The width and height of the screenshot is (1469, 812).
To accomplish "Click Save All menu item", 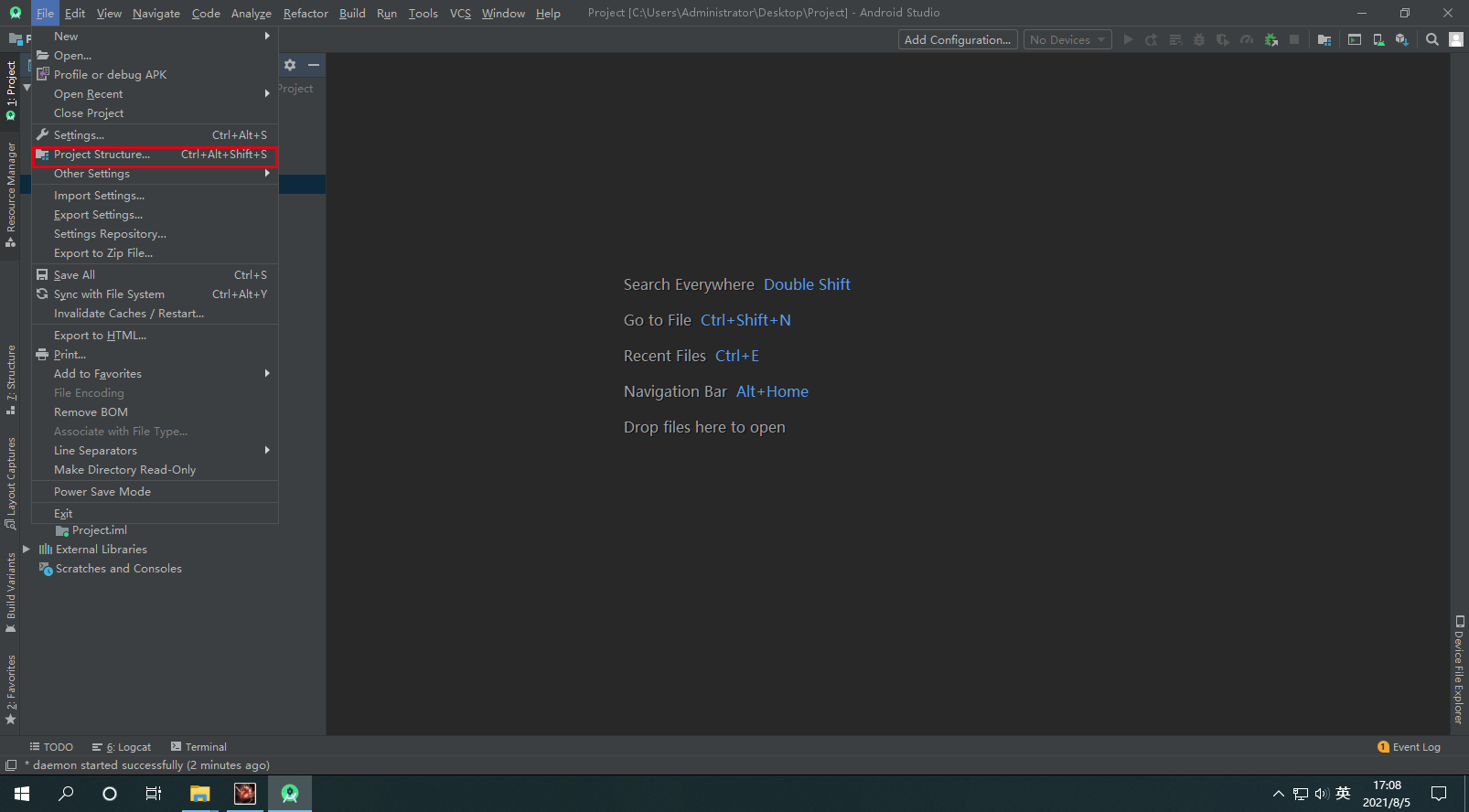I will pyautogui.click(x=155, y=275).
